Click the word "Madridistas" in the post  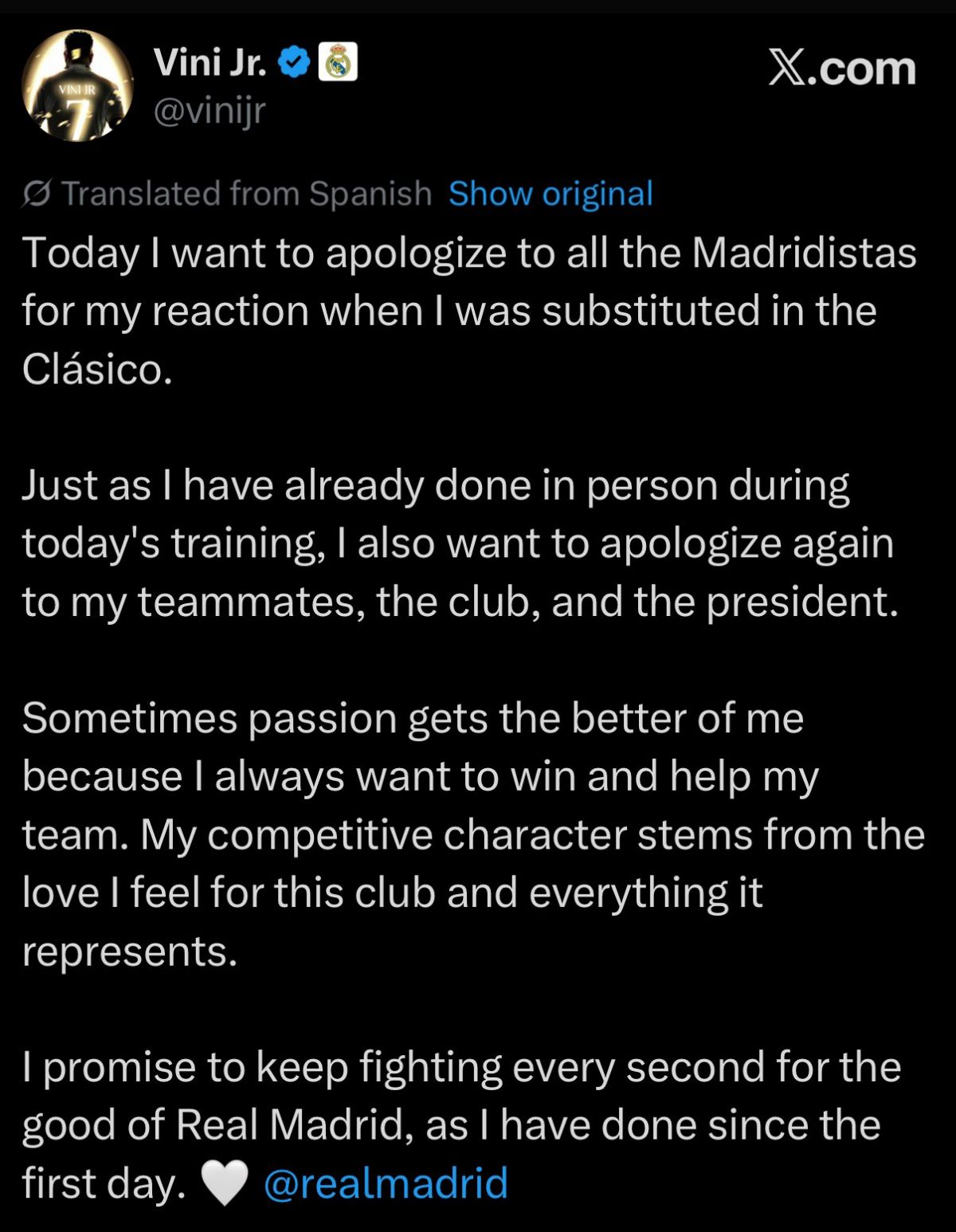(x=804, y=253)
